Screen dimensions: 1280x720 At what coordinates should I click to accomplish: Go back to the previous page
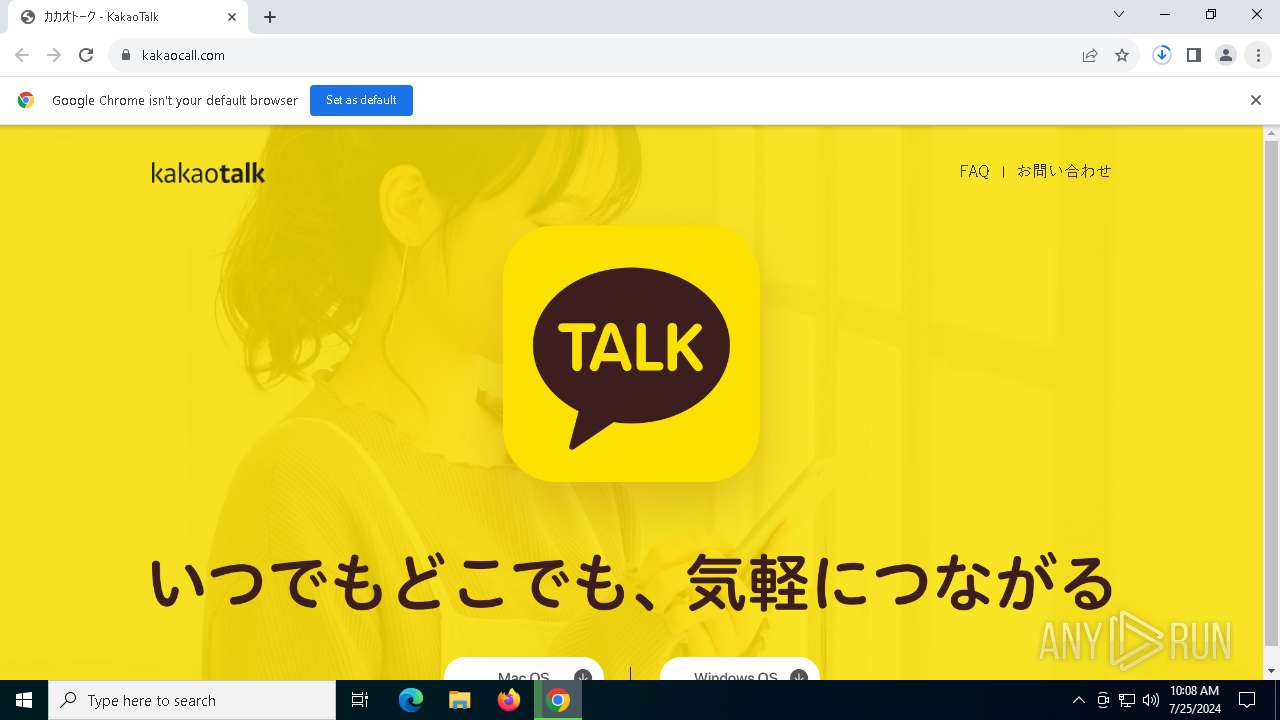(22, 55)
